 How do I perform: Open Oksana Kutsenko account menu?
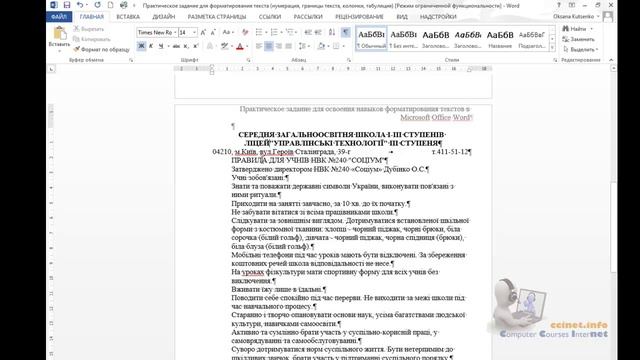576,16
